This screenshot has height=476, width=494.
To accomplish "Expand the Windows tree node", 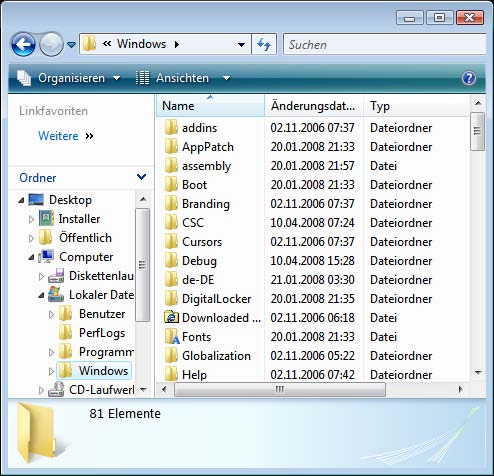I will tap(51, 371).
